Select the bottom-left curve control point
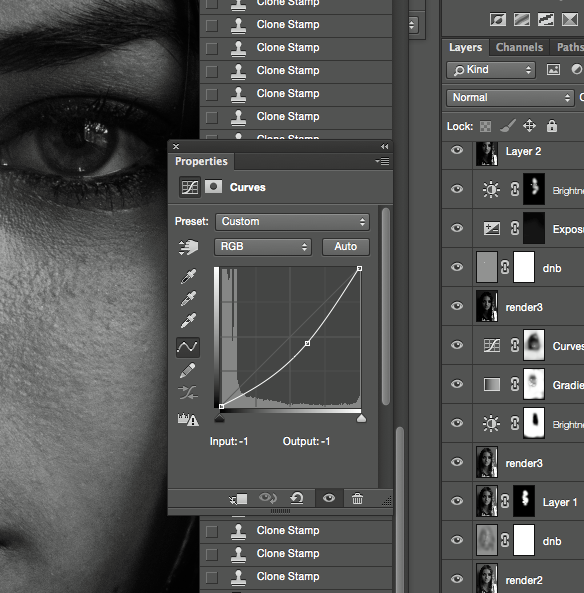 pyautogui.click(x=222, y=406)
